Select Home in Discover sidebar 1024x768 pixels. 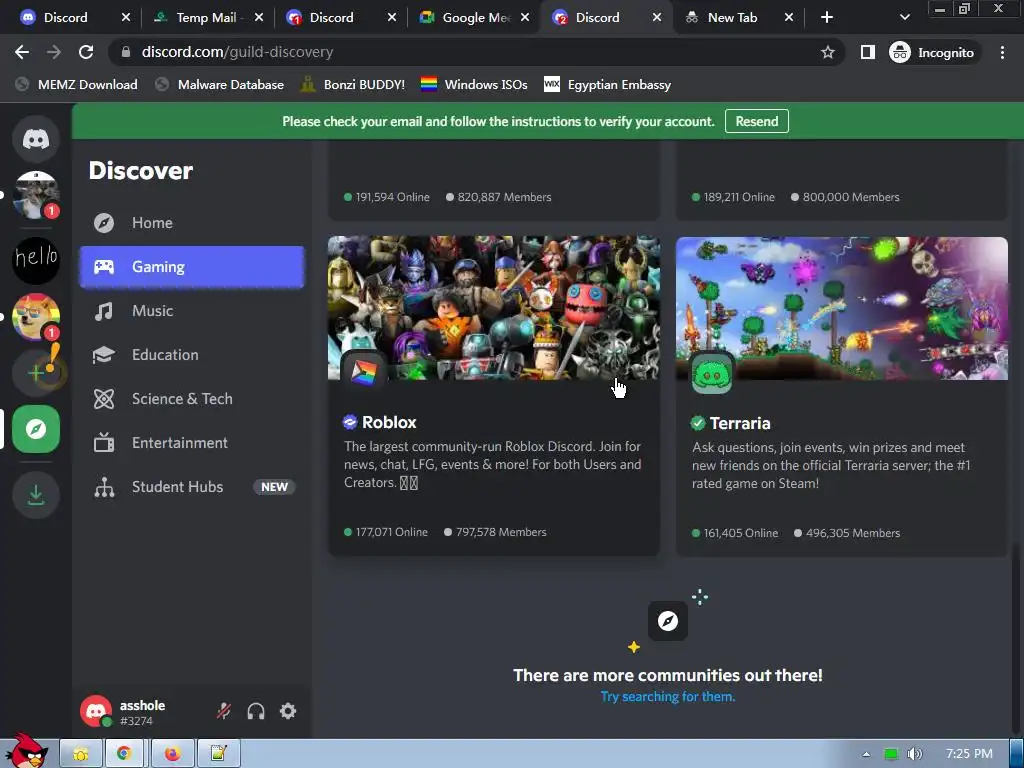point(192,223)
